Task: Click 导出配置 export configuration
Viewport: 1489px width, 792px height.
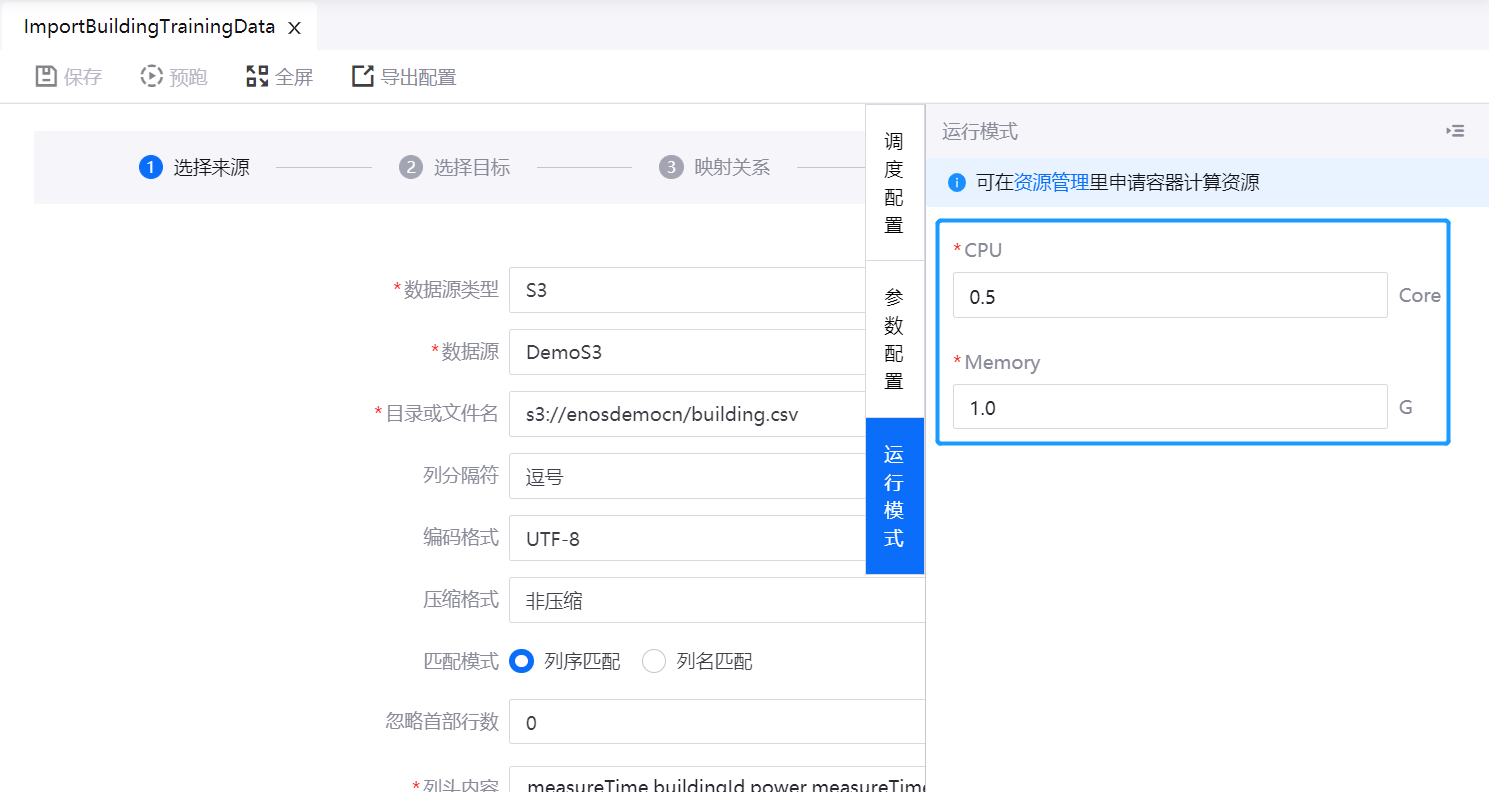Action: tap(404, 77)
